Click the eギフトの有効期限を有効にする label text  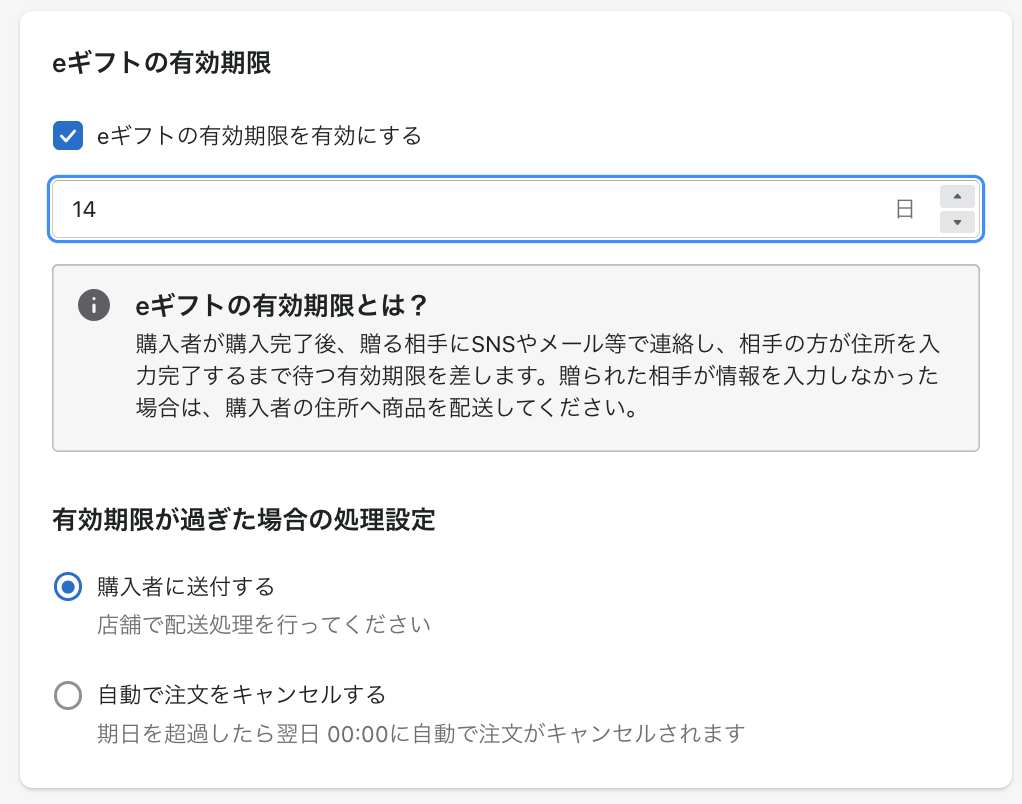click(x=259, y=136)
